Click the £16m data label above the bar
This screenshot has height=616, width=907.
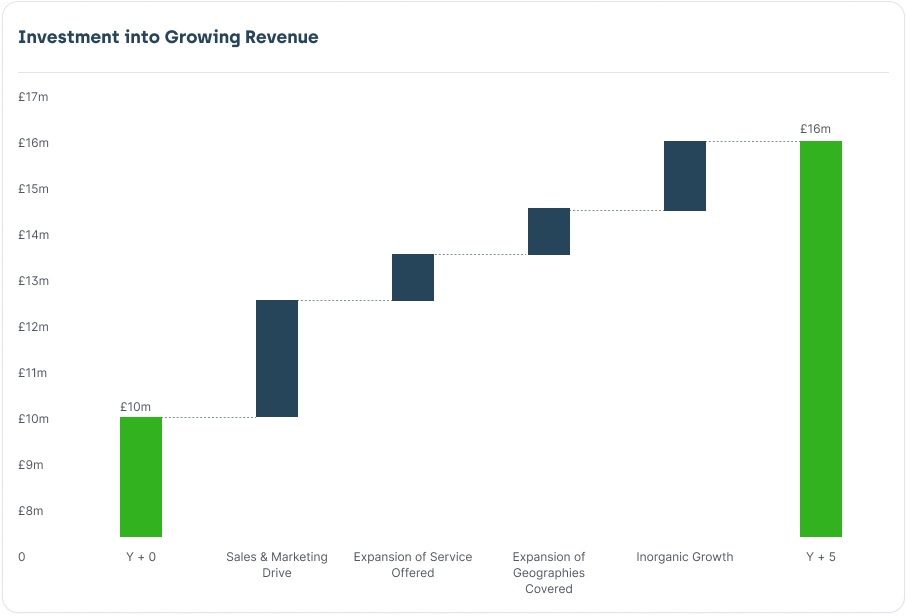(815, 129)
